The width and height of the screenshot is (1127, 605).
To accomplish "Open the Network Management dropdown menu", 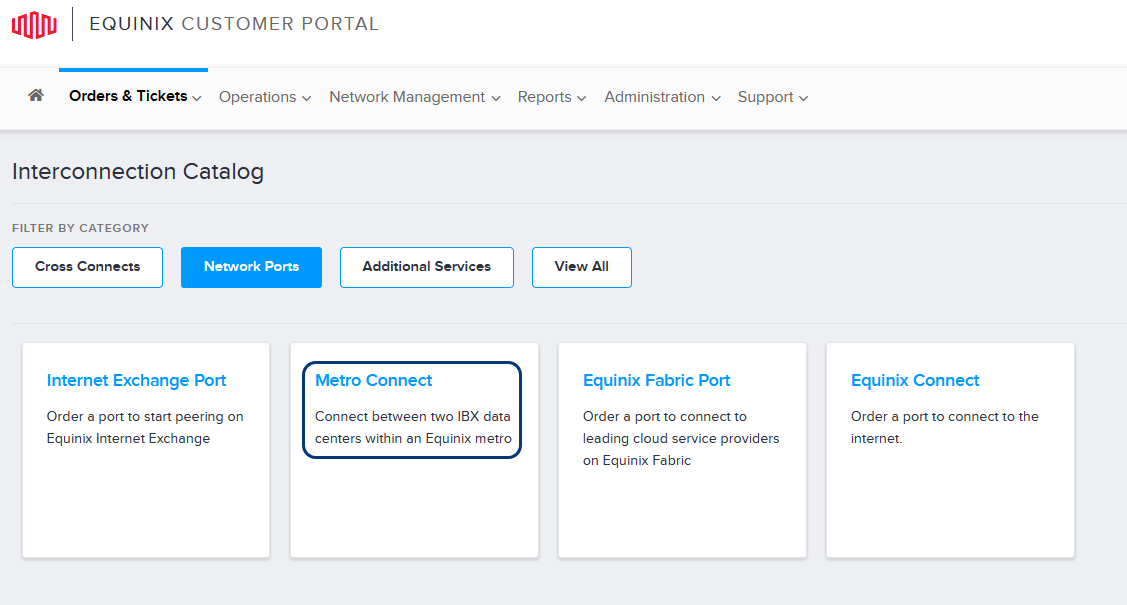I will pos(415,97).
